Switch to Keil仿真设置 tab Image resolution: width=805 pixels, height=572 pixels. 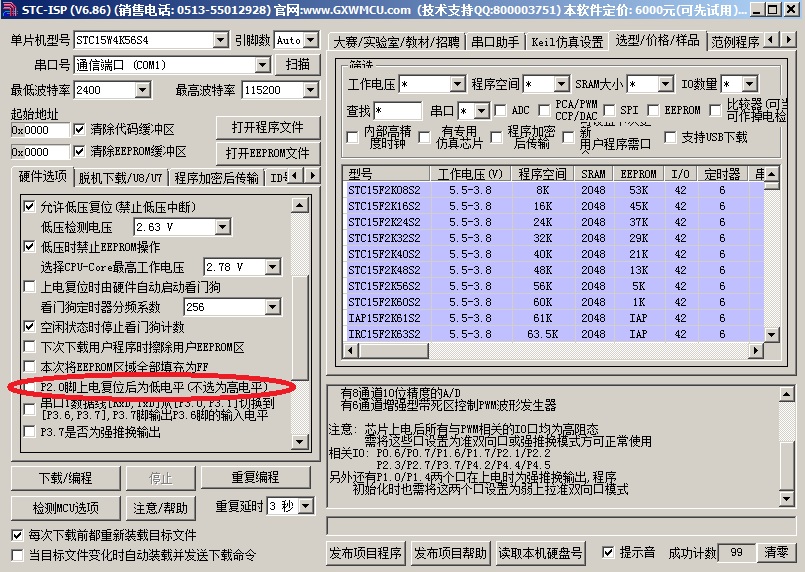point(567,42)
